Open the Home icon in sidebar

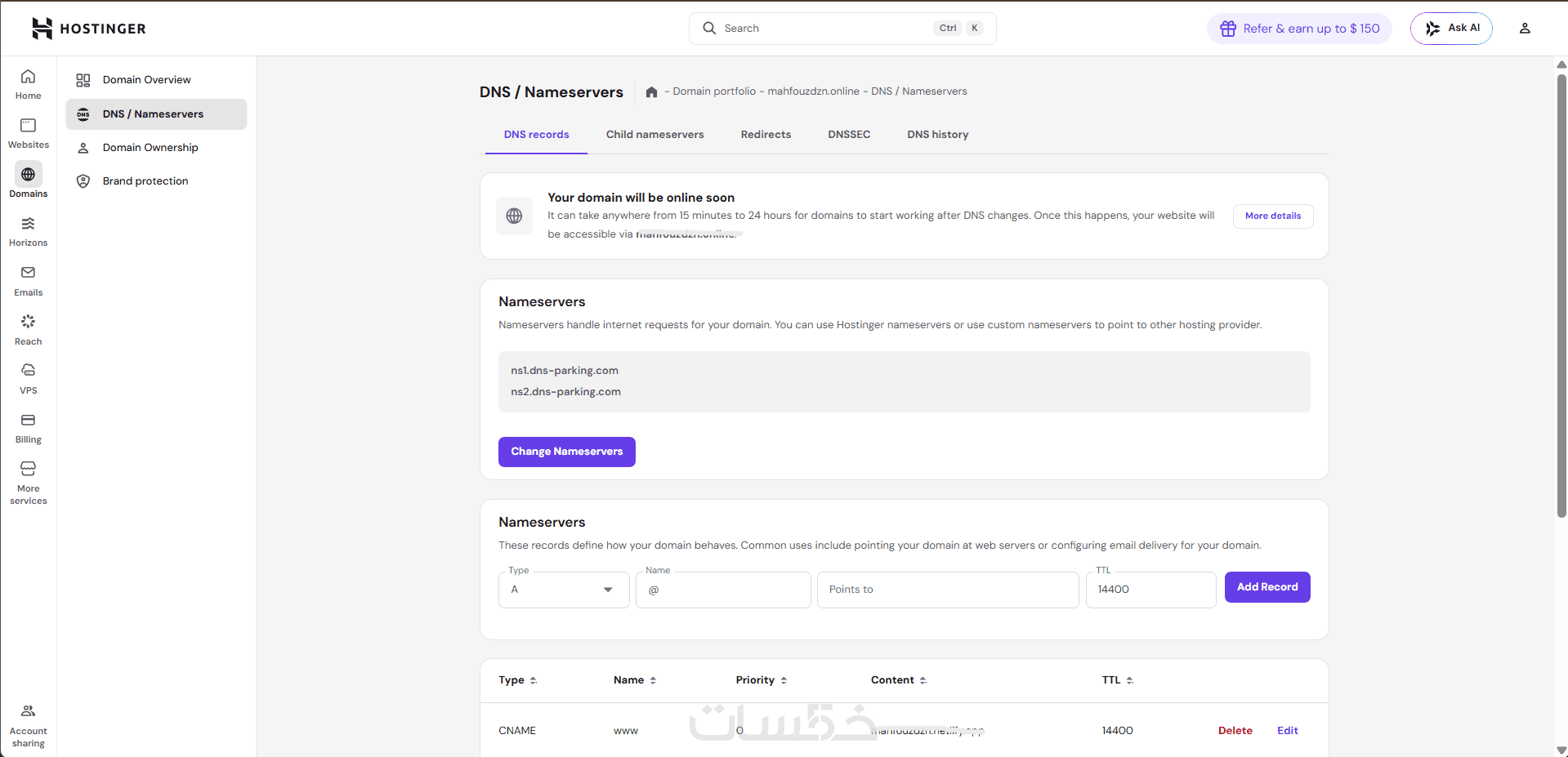(28, 84)
